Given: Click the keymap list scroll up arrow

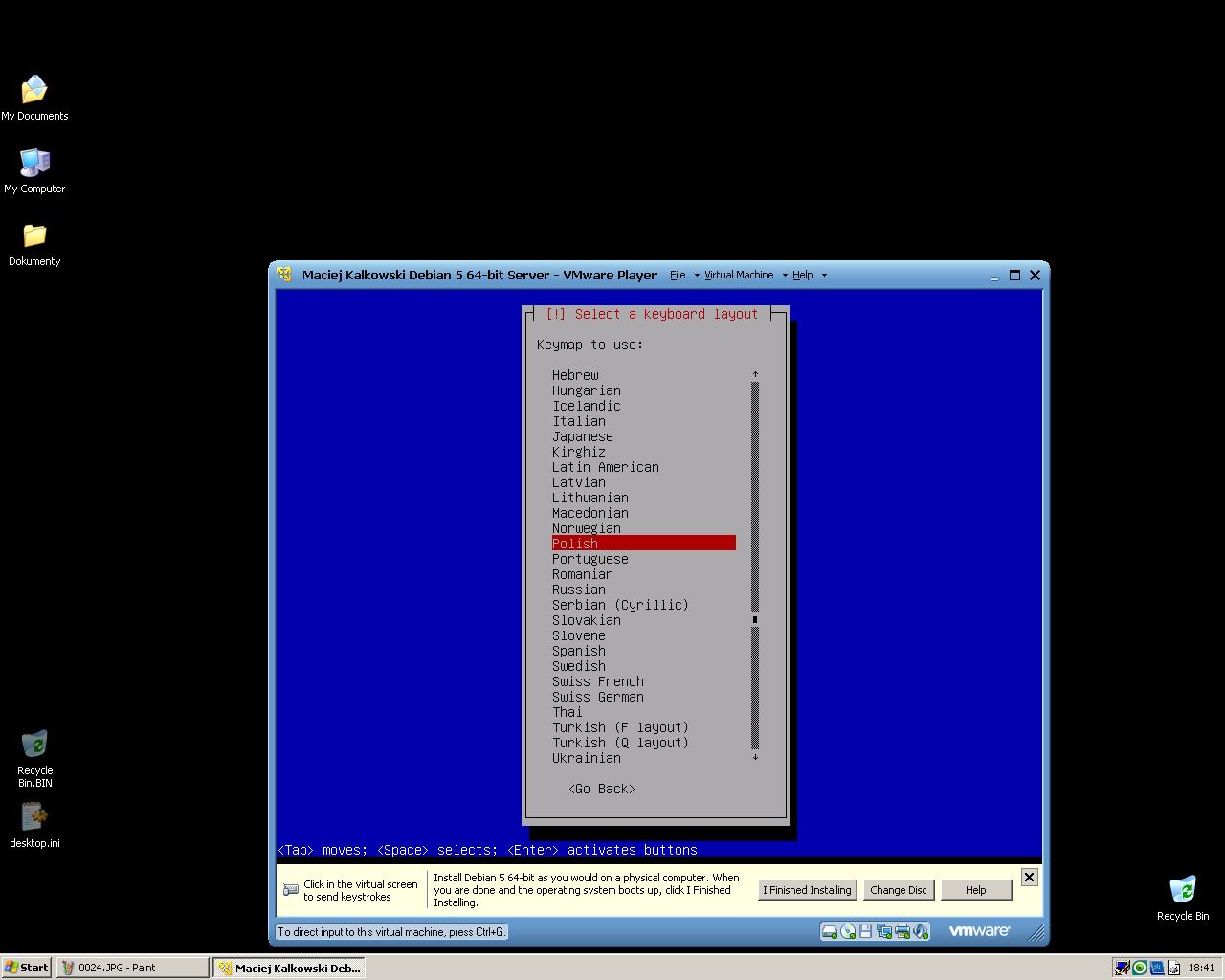Looking at the screenshot, I should [755, 374].
